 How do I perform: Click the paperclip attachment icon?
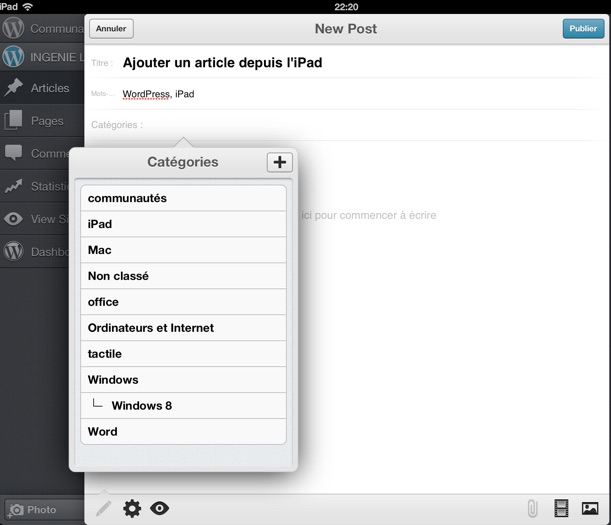(x=532, y=509)
